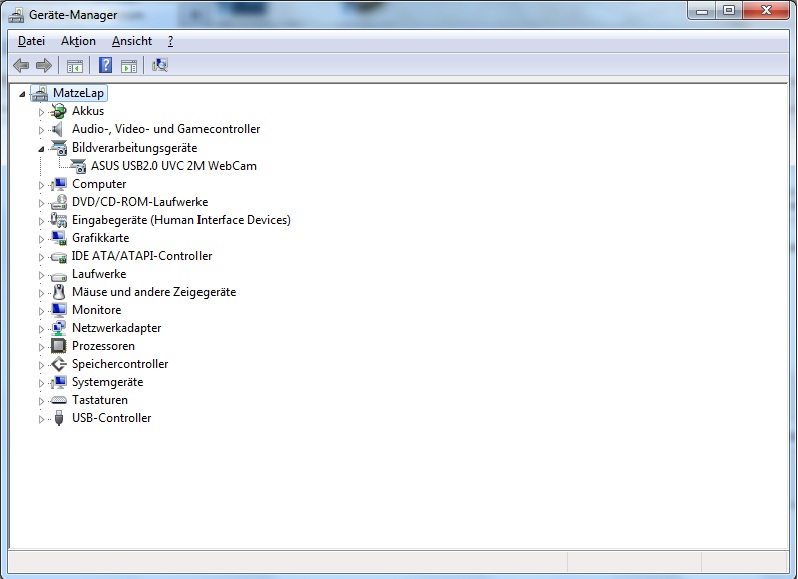Click the Netzwerkadapter network icon
This screenshot has height=579, width=798.
pyautogui.click(x=59, y=328)
